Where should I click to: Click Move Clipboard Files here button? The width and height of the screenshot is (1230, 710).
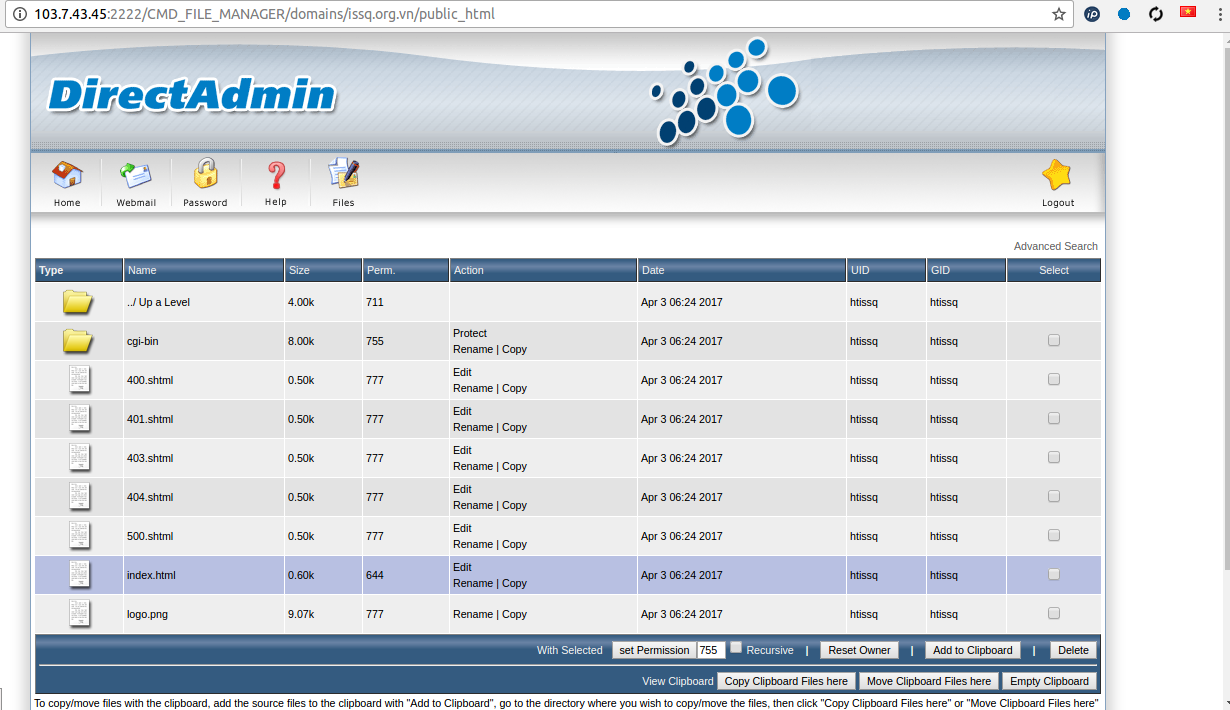coord(929,681)
